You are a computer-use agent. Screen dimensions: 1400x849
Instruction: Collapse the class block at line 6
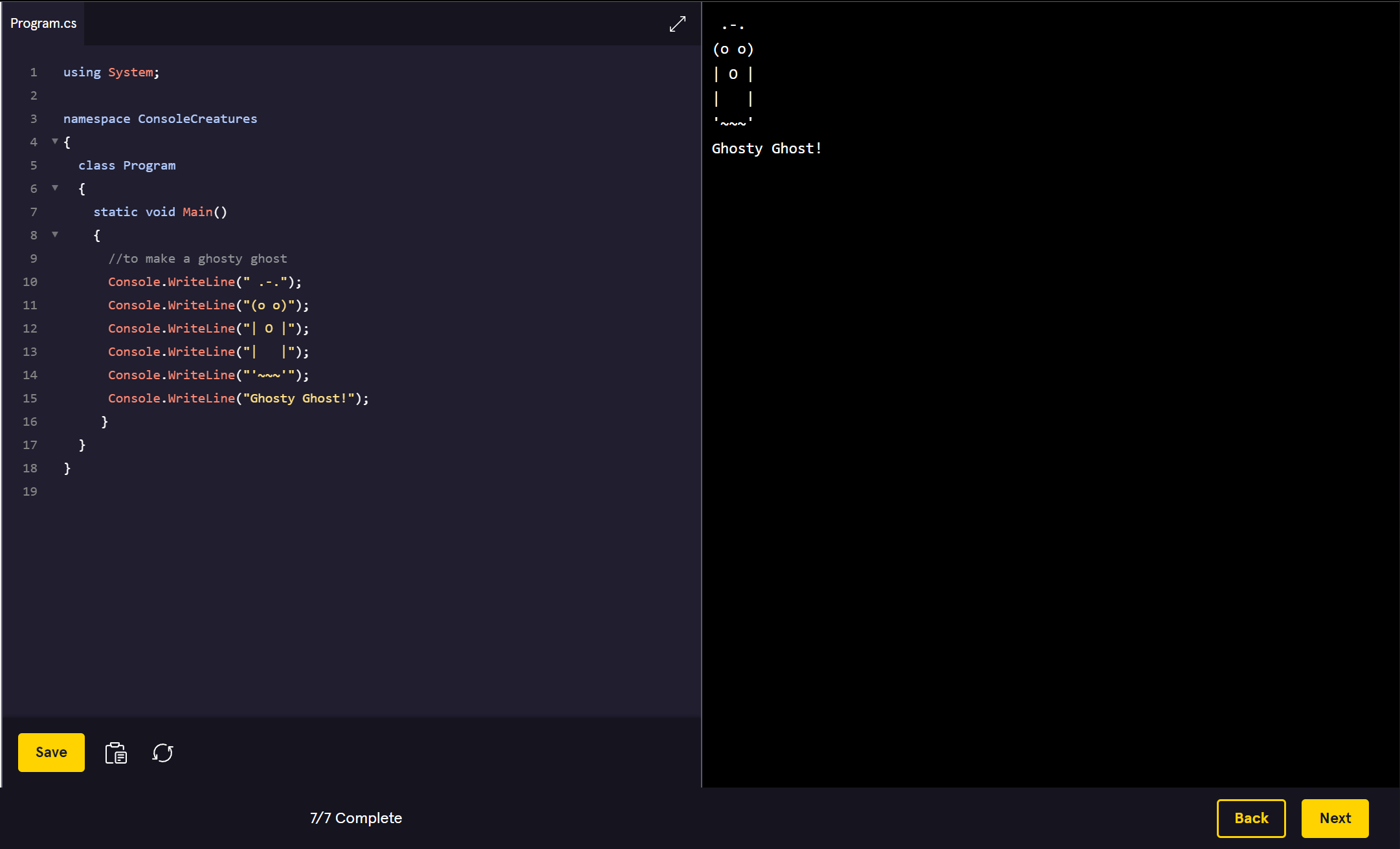point(55,188)
